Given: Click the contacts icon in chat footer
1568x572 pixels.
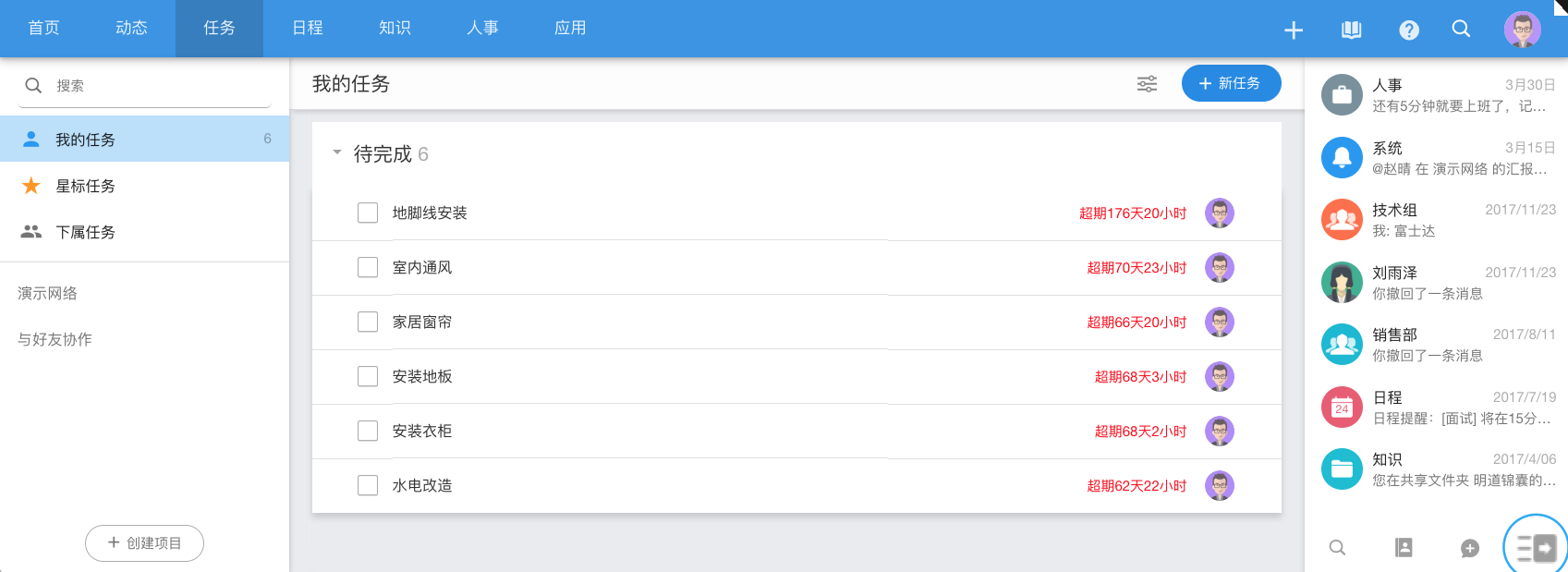Looking at the screenshot, I should point(1404,548).
